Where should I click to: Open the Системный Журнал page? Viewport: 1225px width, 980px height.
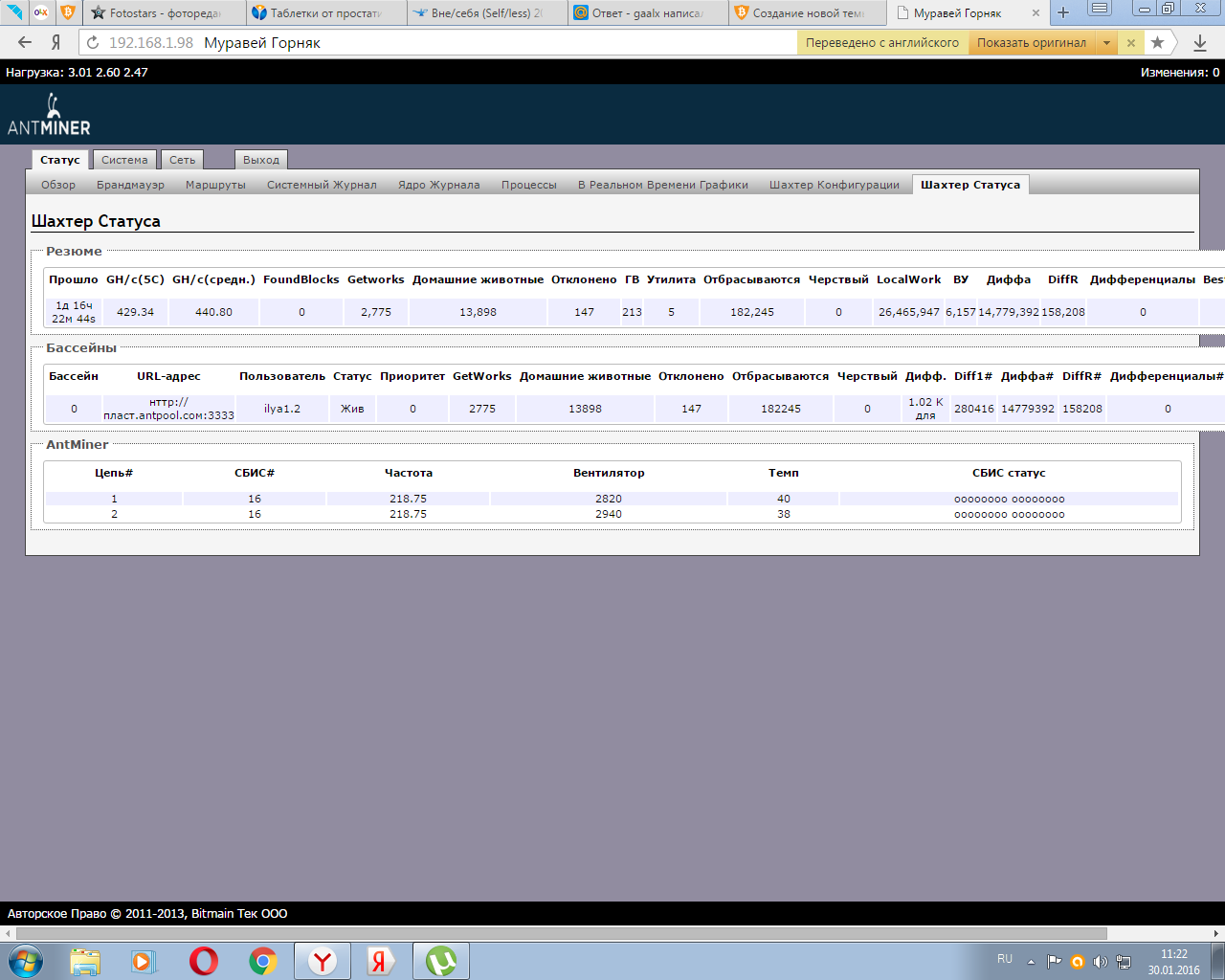click(322, 185)
